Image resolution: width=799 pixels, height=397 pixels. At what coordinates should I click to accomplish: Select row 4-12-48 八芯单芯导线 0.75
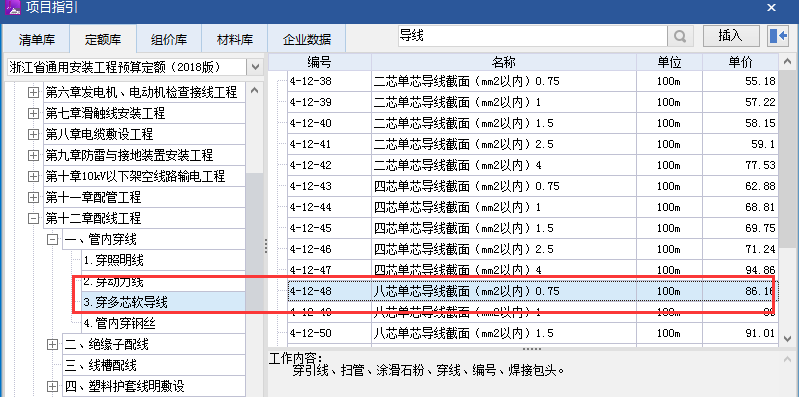coord(533,292)
